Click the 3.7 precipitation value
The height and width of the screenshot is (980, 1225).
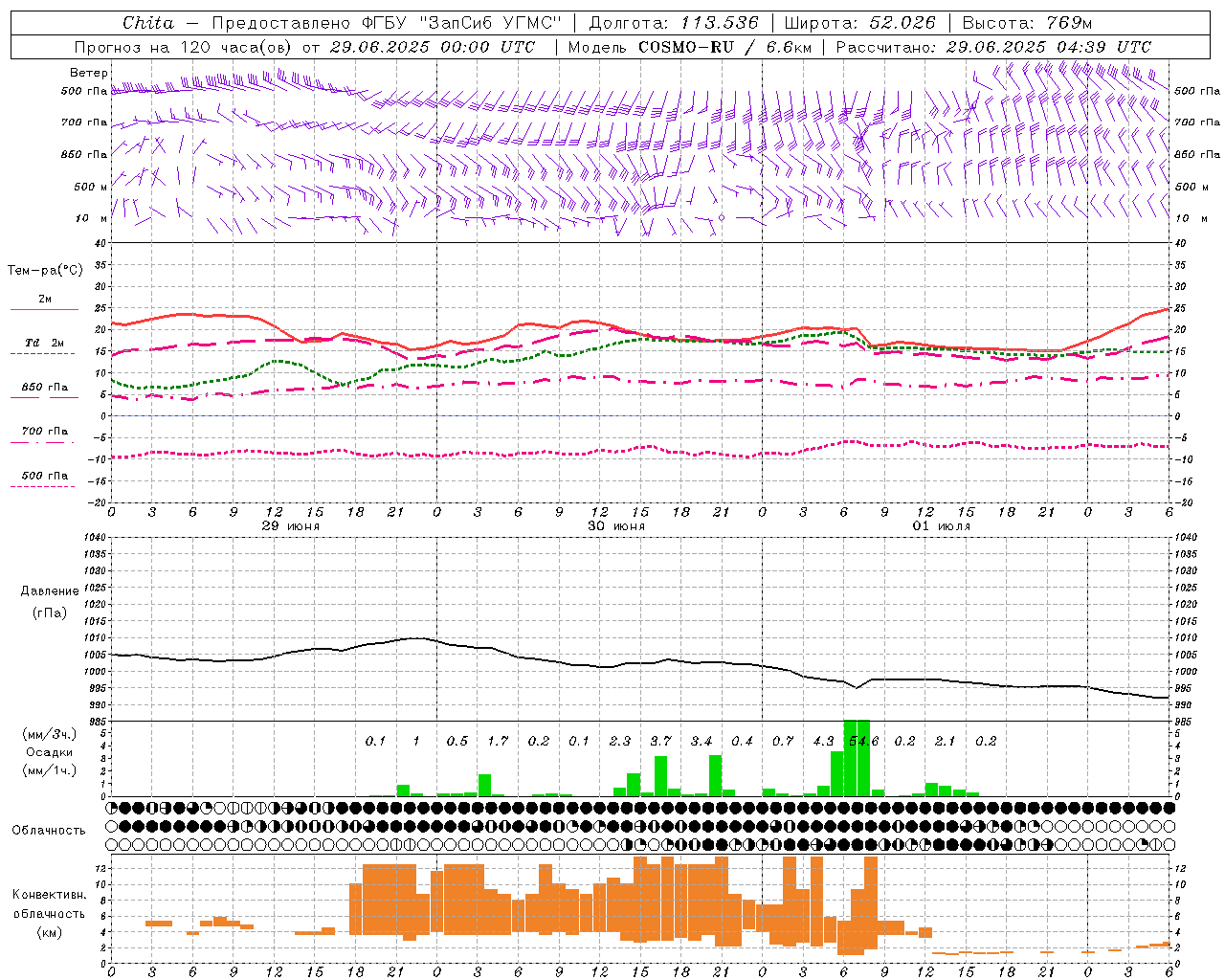coord(660,742)
